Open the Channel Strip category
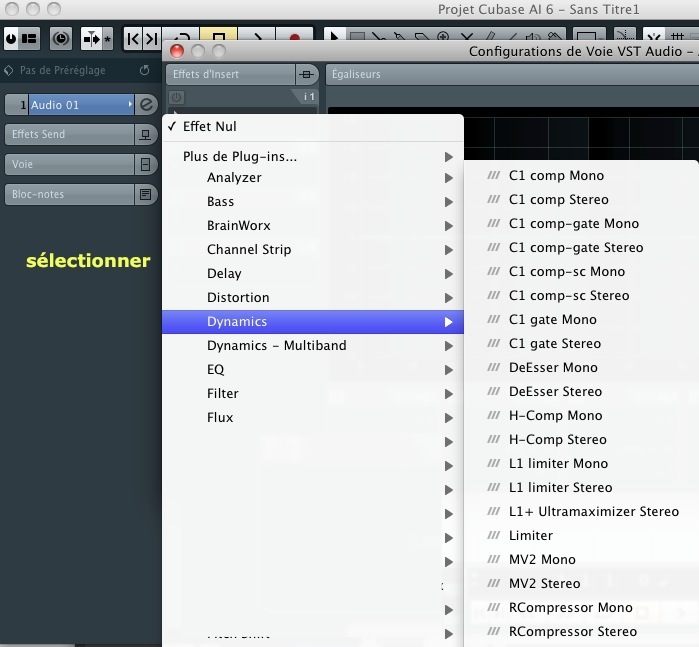Image resolution: width=699 pixels, height=647 pixels. click(x=312, y=250)
